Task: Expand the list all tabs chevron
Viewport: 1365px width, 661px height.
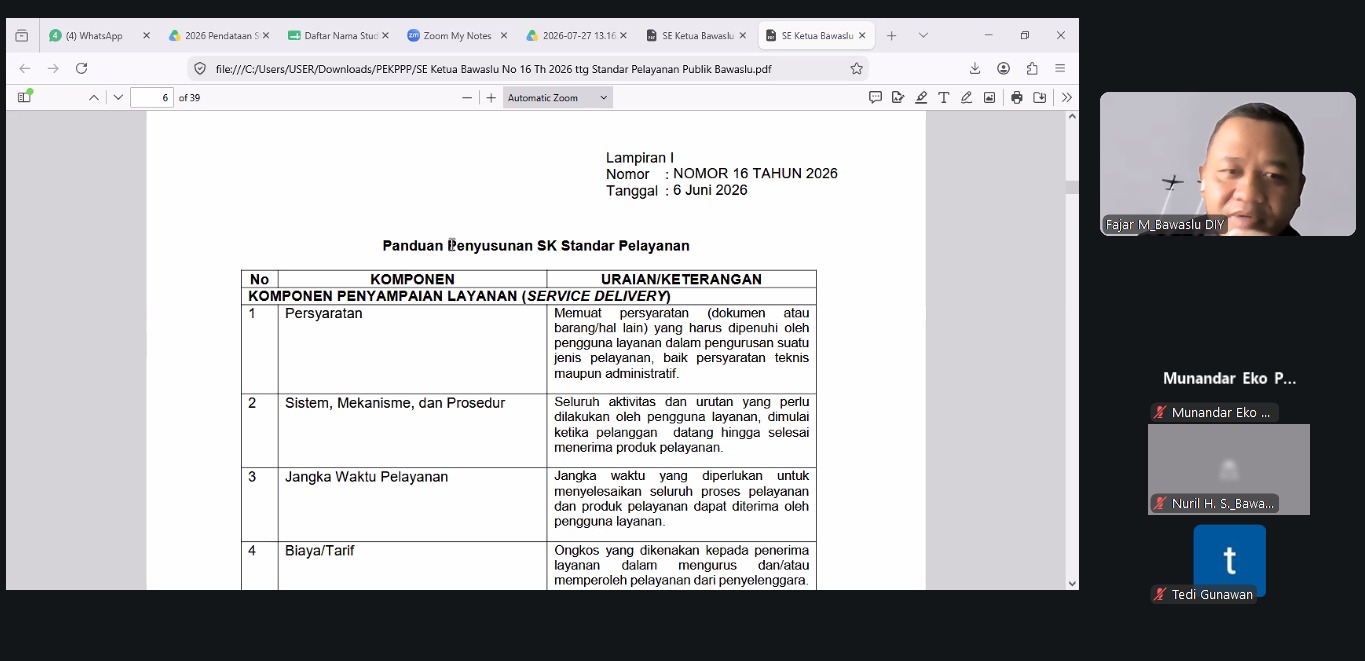Action: [x=922, y=35]
